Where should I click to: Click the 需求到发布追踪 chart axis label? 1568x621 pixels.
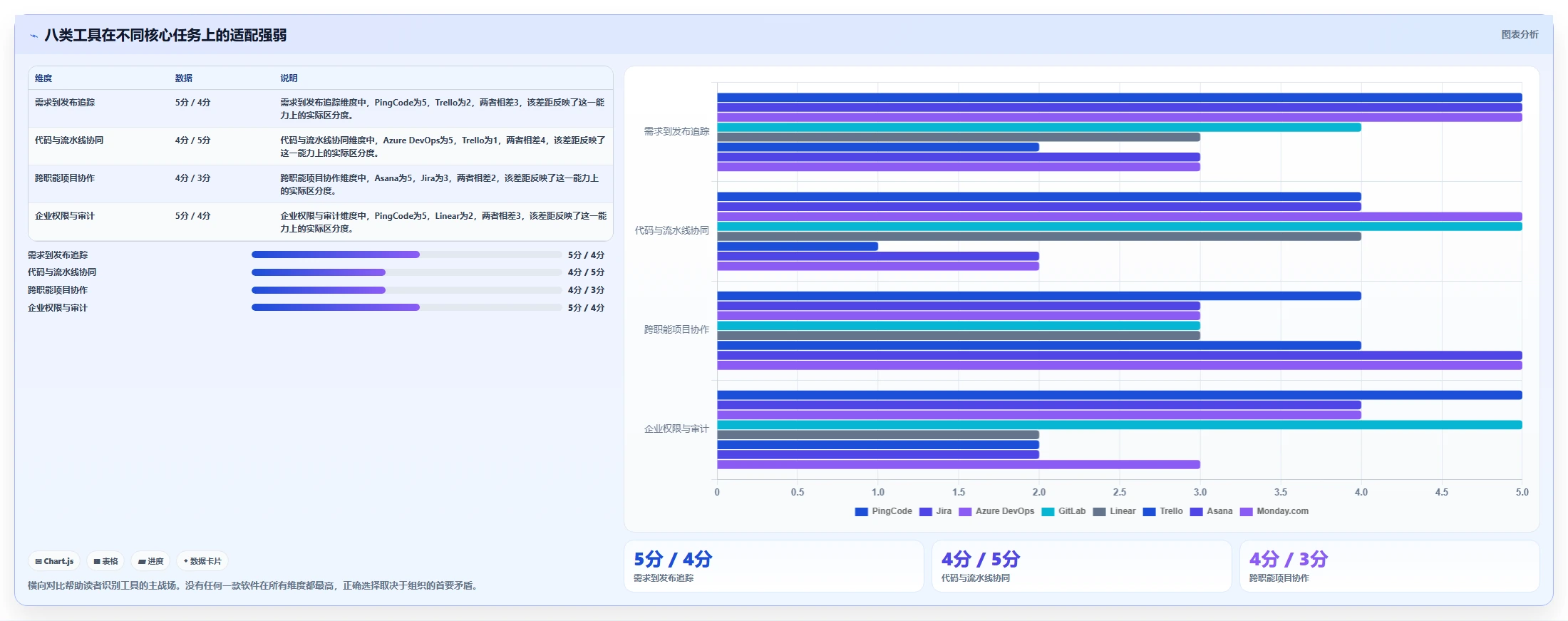676,131
